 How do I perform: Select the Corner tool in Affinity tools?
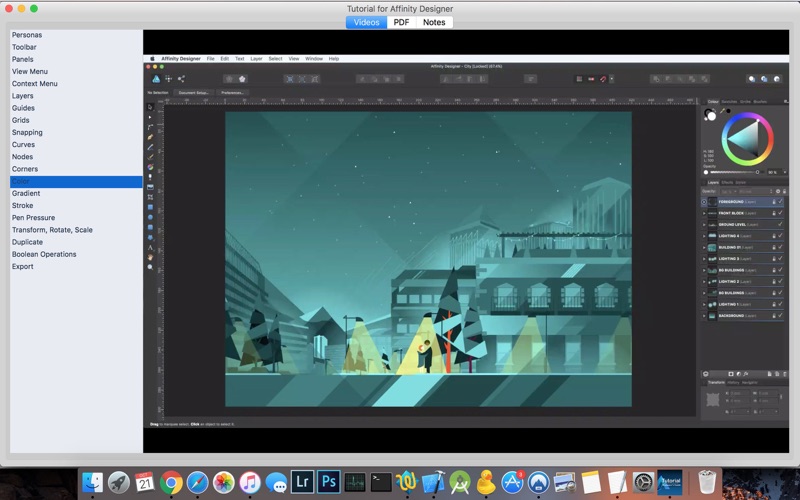[x=150, y=127]
